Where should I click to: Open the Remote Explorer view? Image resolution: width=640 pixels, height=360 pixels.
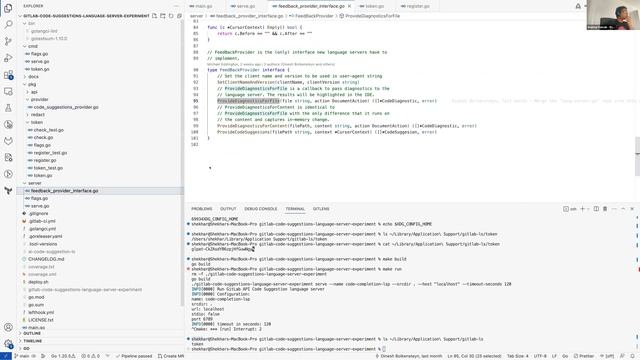tap(8, 91)
